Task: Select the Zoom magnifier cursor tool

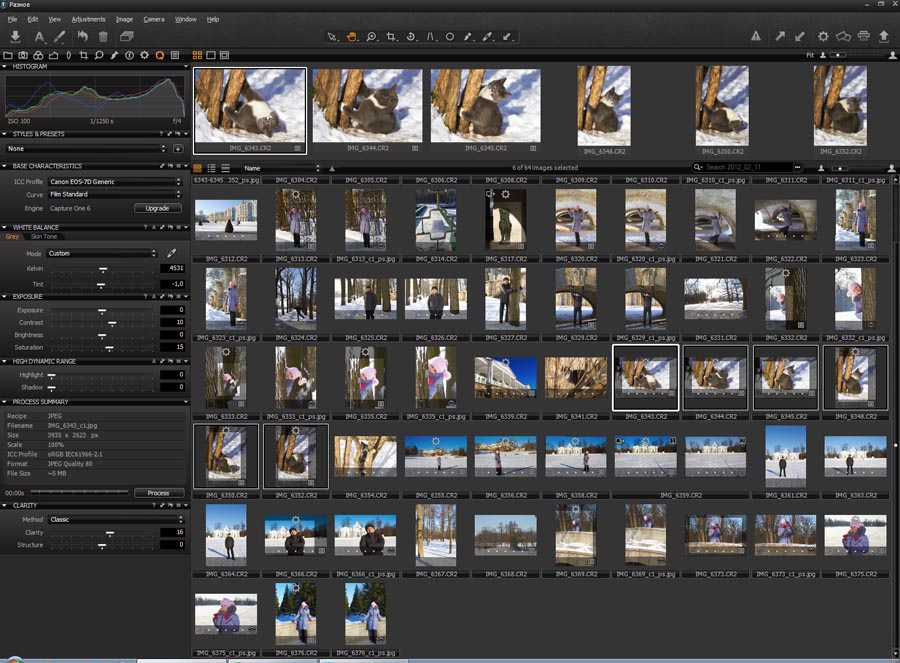Action: click(372, 37)
